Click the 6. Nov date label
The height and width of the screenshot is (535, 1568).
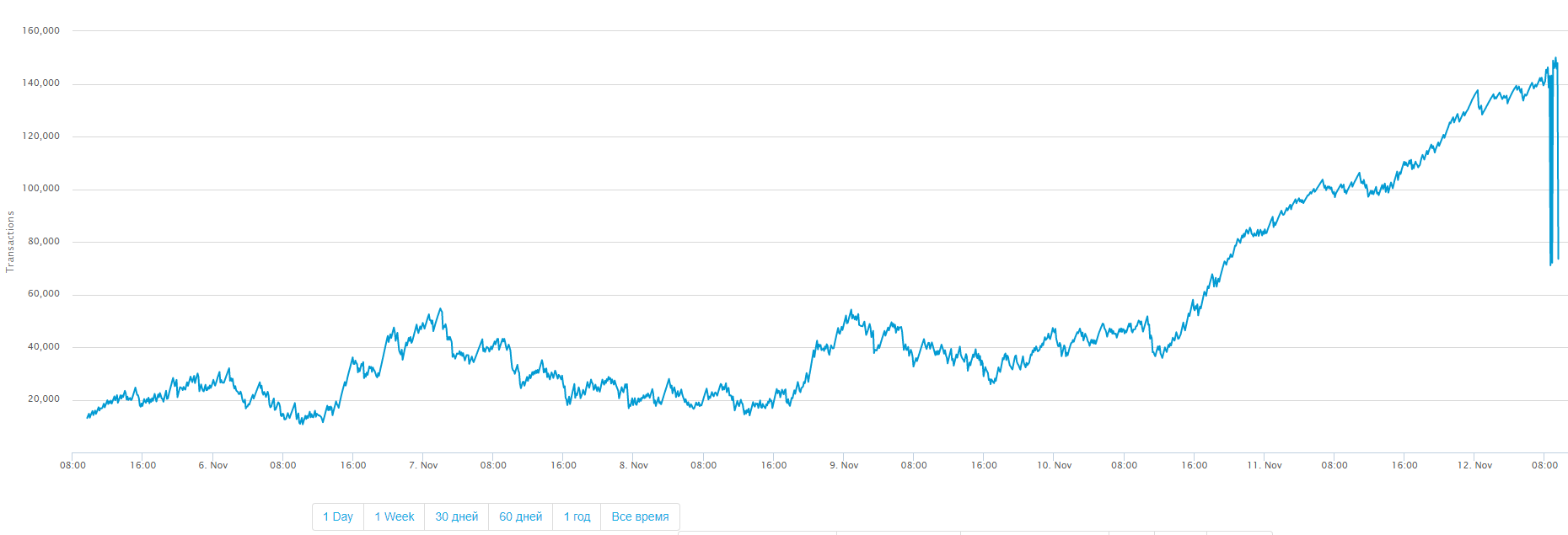pos(213,465)
